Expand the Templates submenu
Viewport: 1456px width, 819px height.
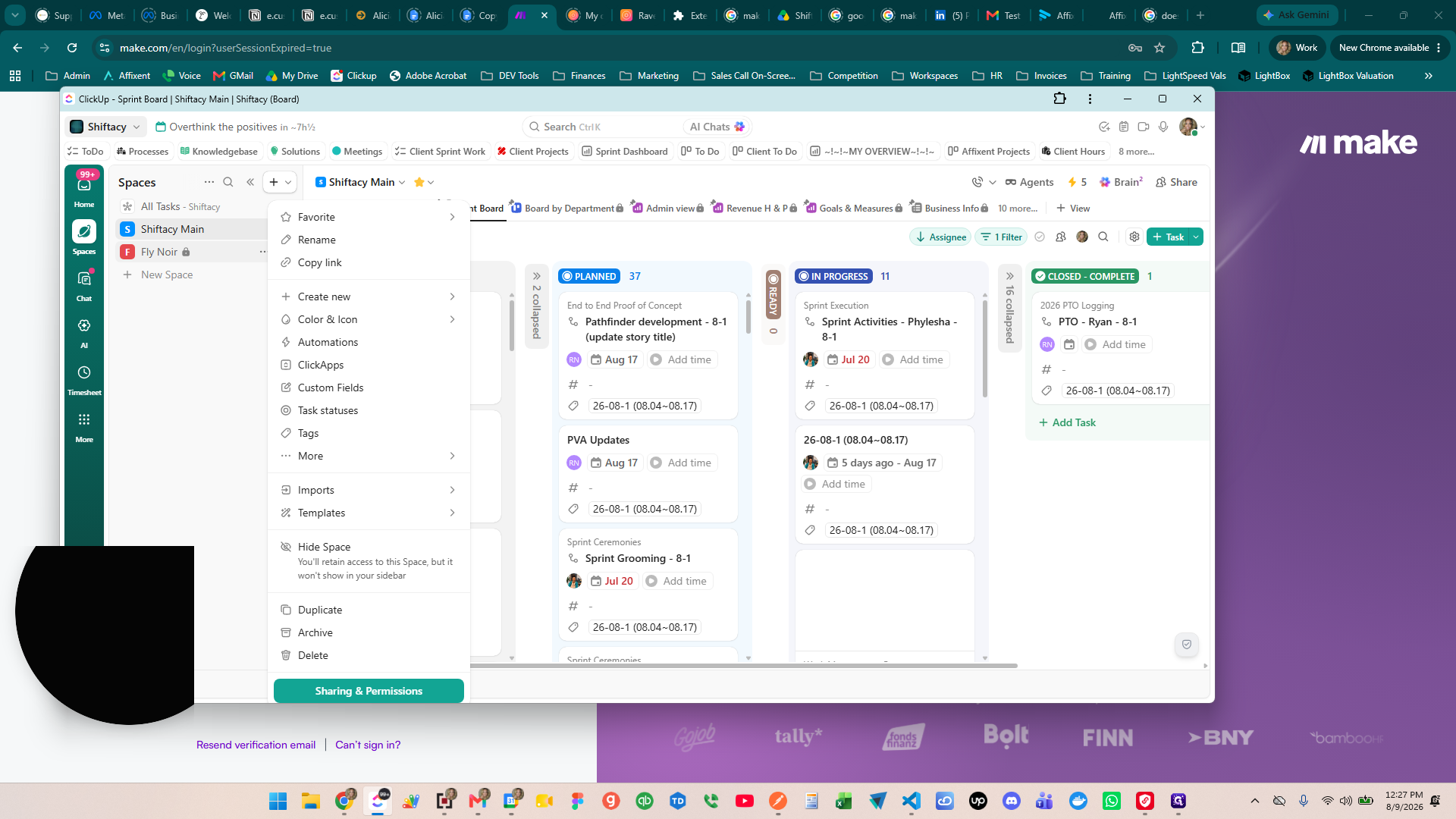click(x=369, y=513)
